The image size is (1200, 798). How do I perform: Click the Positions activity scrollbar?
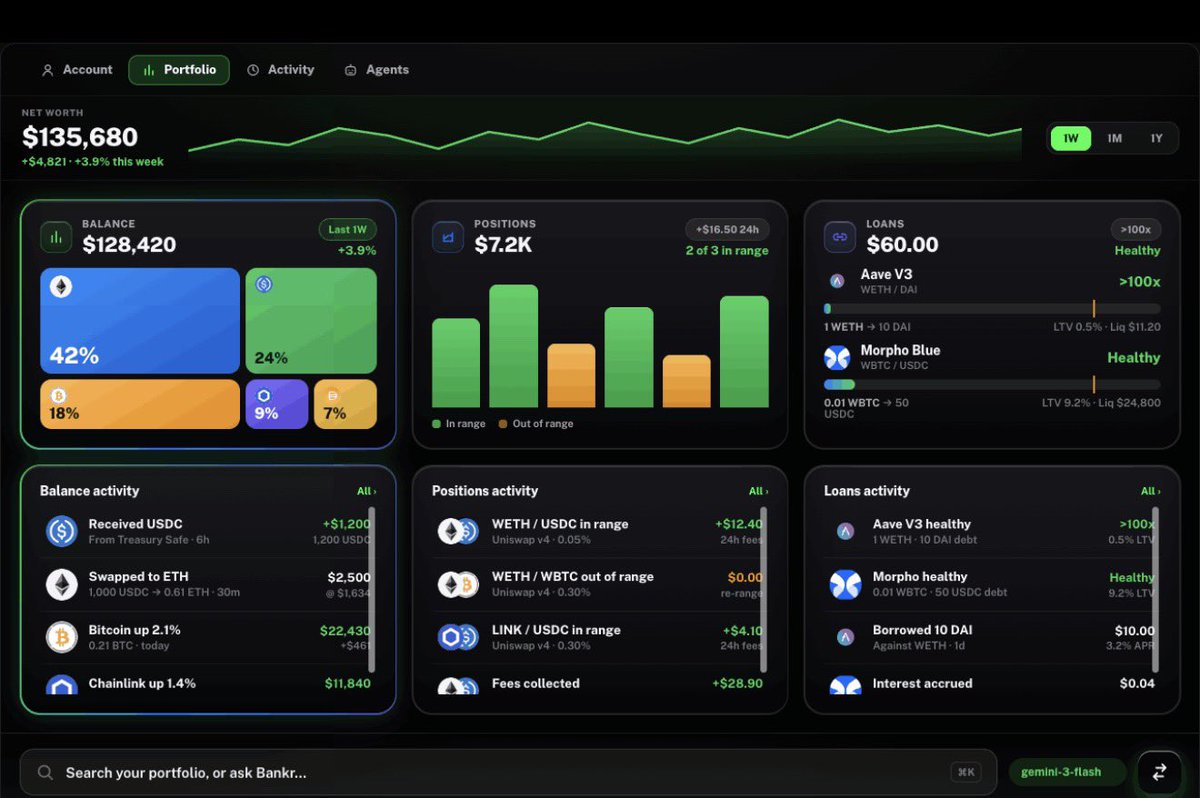click(x=764, y=590)
